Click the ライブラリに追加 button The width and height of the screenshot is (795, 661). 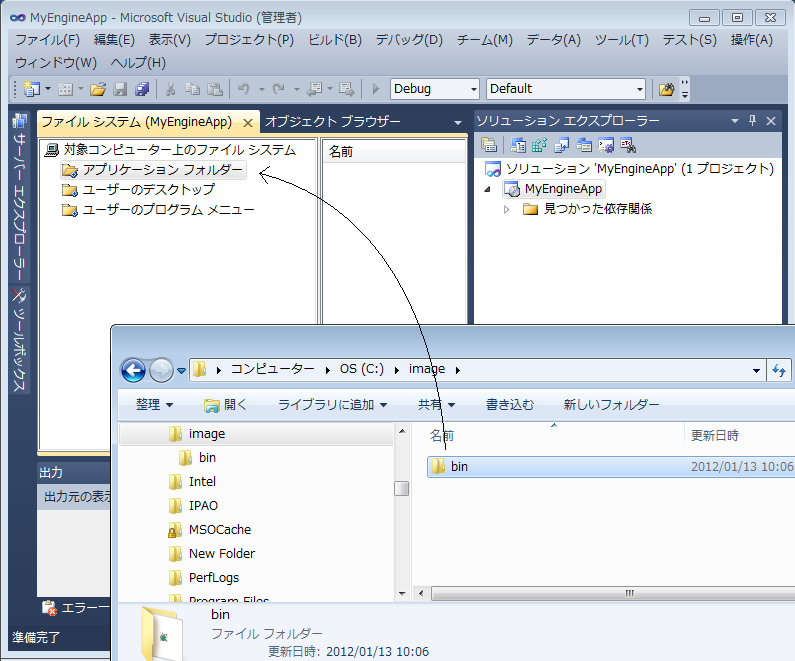click(333, 405)
